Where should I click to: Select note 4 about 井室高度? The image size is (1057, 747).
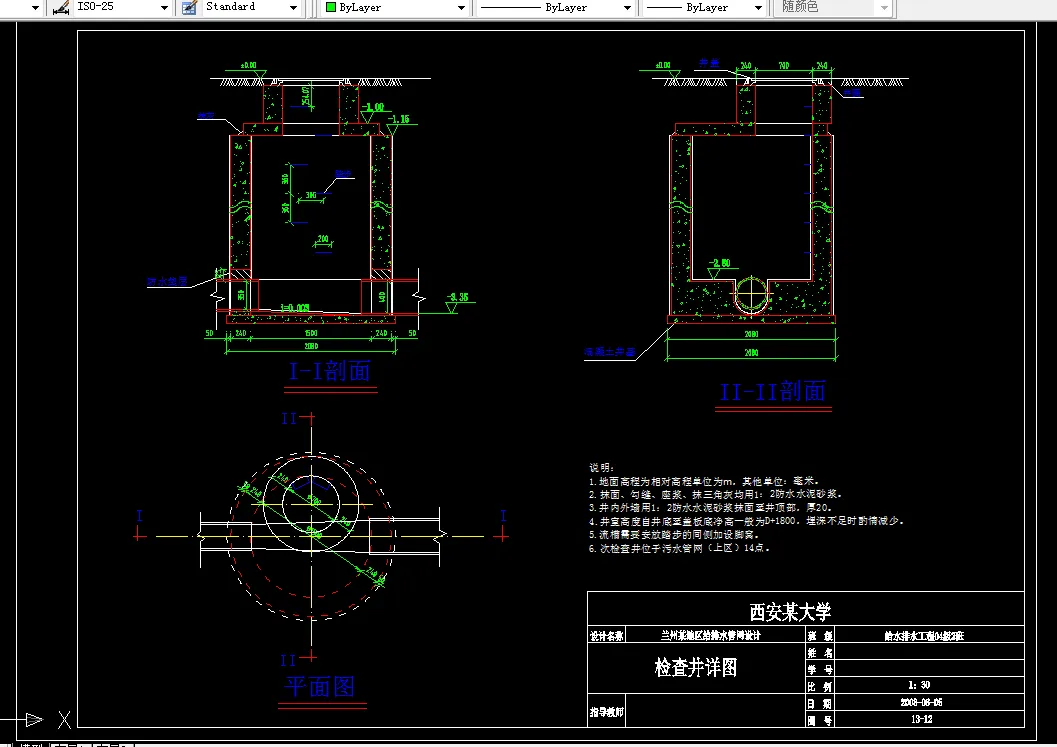click(746, 521)
